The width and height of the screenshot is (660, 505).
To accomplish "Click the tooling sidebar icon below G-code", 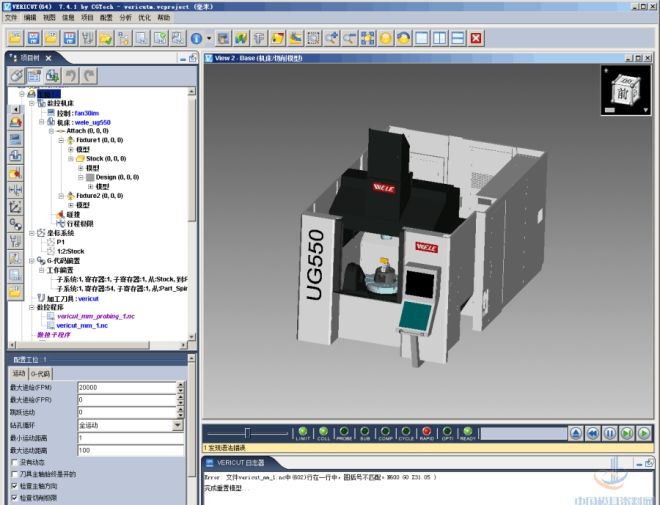I will point(16,241).
